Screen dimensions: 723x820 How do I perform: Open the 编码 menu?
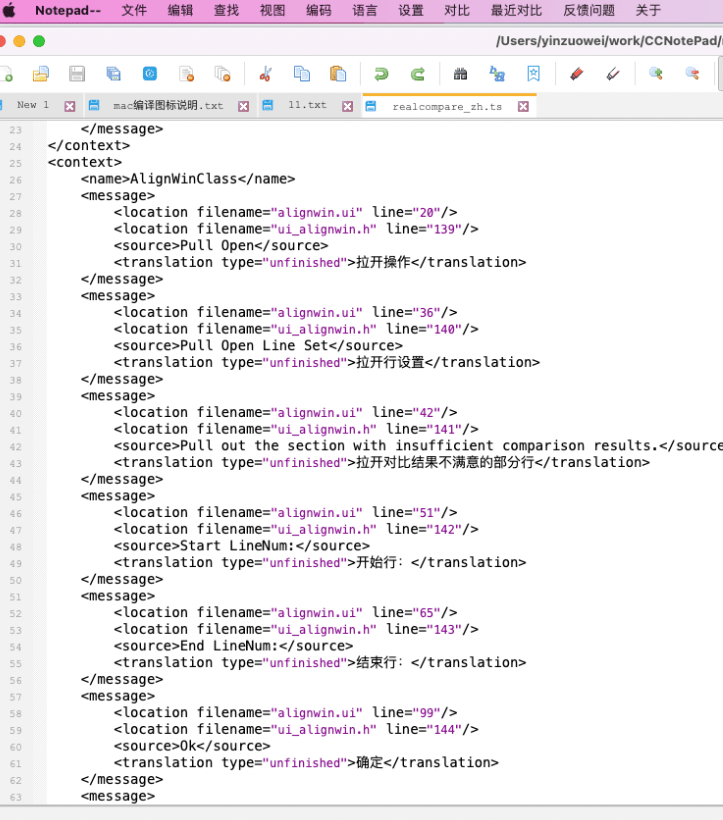[x=318, y=10]
